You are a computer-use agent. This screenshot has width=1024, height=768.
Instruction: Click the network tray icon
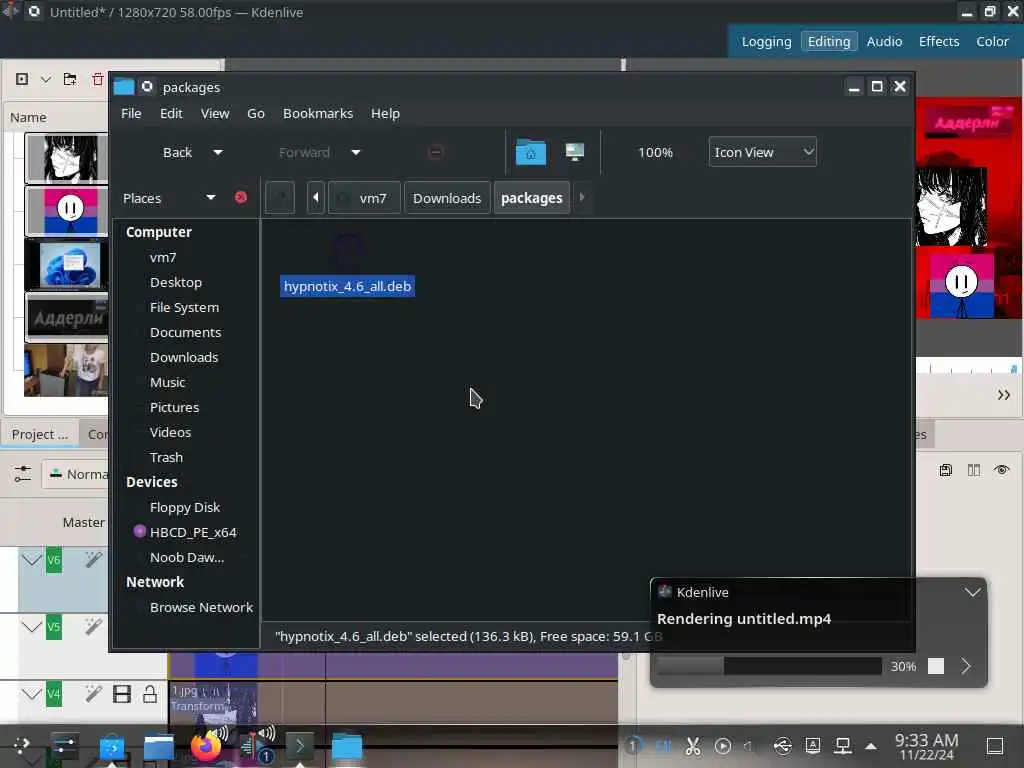(x=842, y=745)
